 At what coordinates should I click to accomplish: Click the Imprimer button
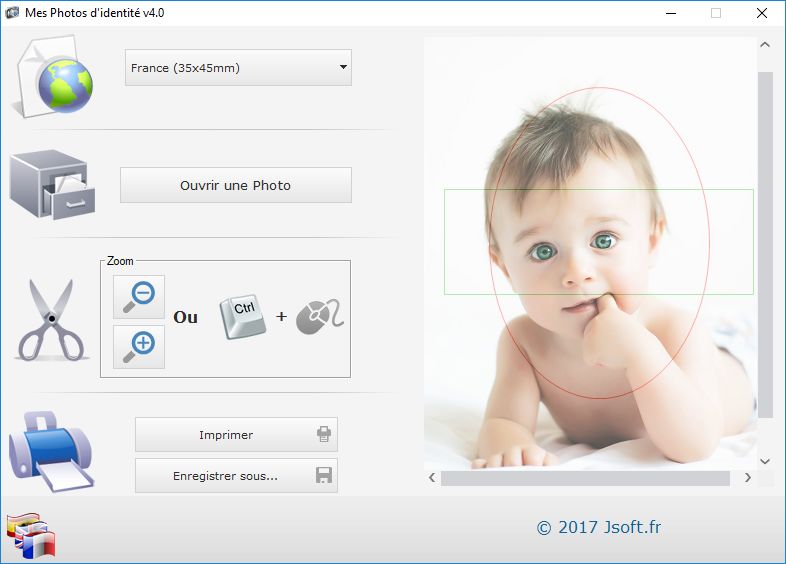[236, 435]
